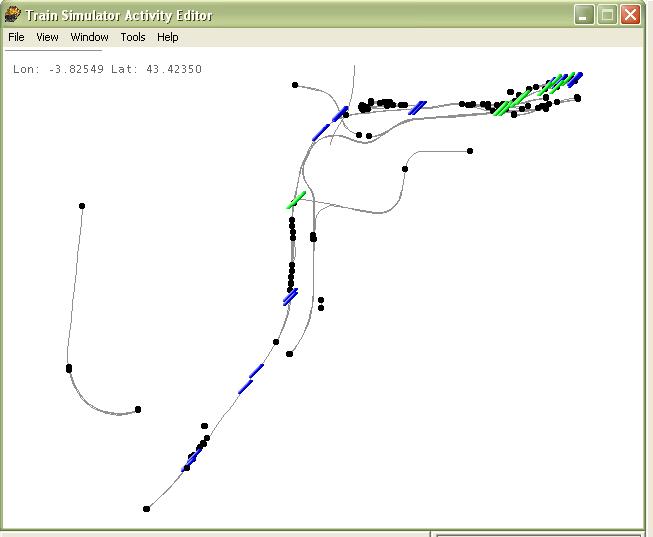This screenshot has width=653, height=537.
Task: Select the black node on the left bend of the middle branch
Action: 405,169
